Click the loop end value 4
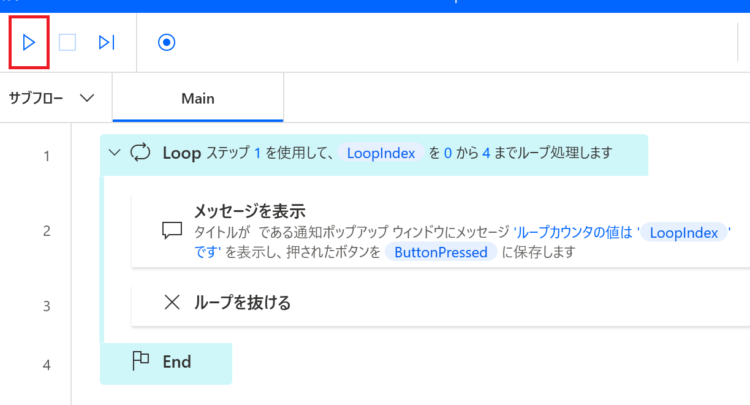The height and width of the screenshot is (405, 750). [486, 153]
